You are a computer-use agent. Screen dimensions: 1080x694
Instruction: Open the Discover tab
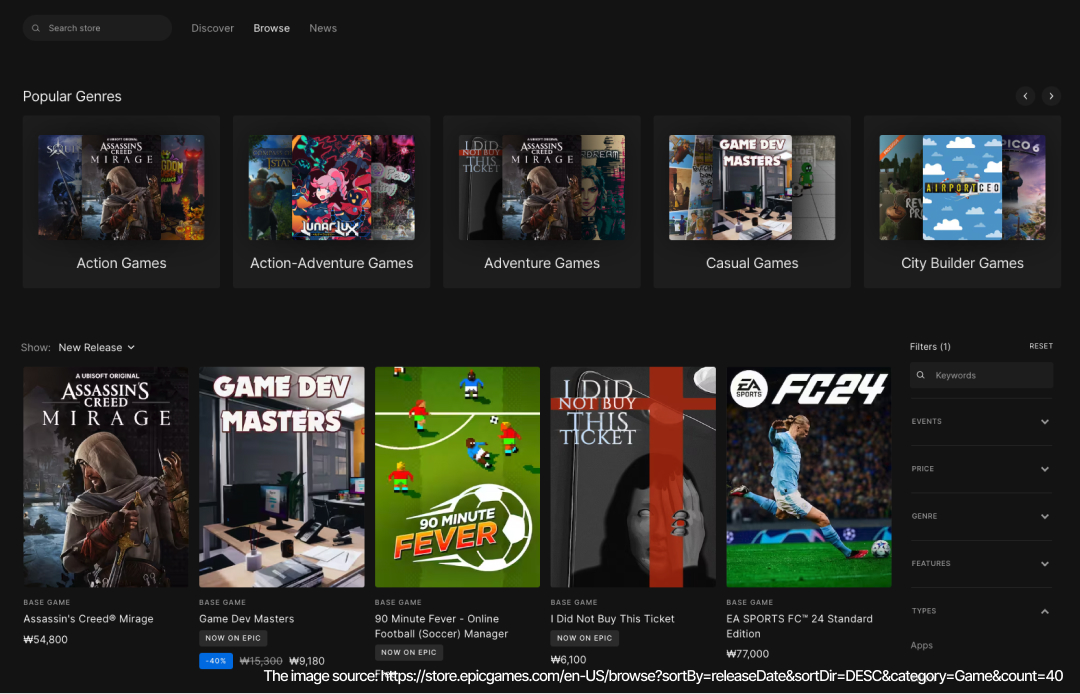212,28
